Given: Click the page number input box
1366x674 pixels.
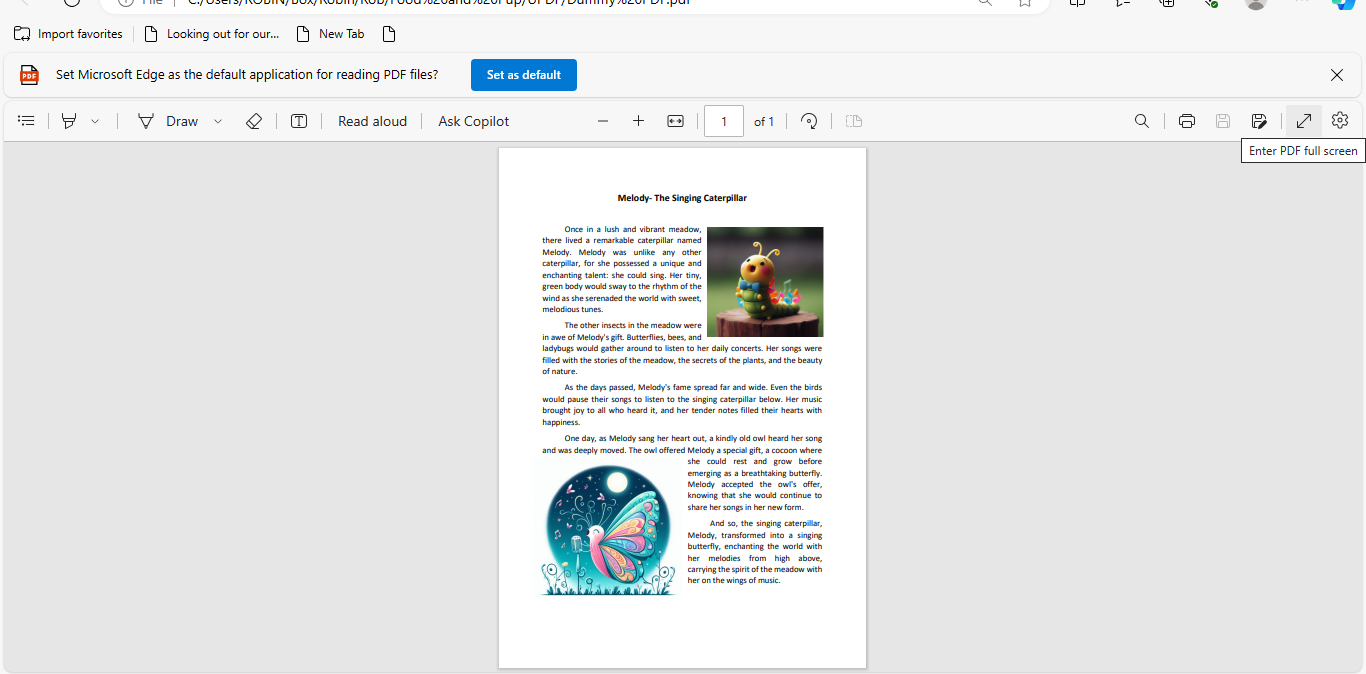Looking at the screenshot, I should [724, 121].
